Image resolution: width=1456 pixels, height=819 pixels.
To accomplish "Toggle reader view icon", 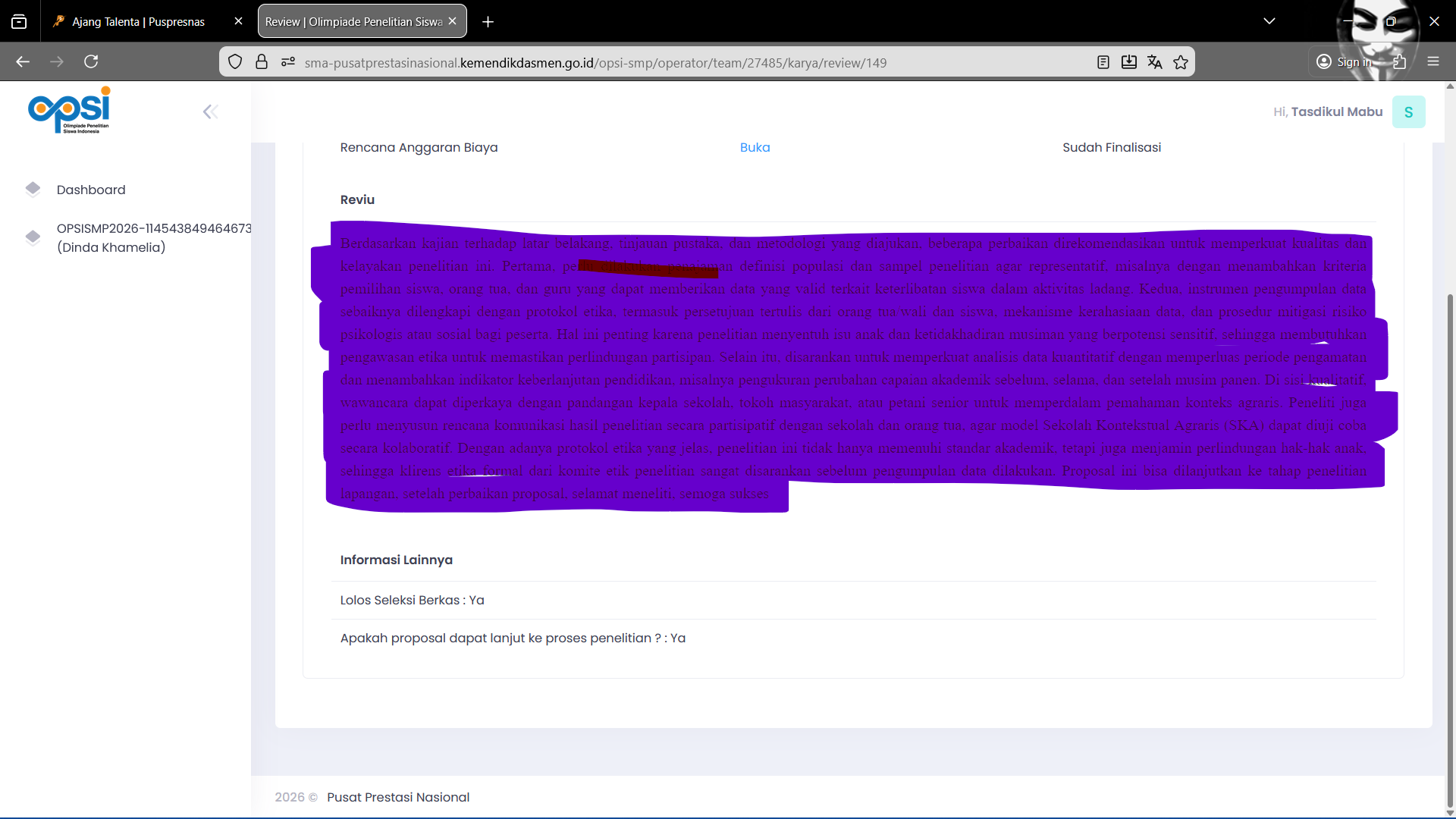I will pyautogui.click(x=1103, y=62).
